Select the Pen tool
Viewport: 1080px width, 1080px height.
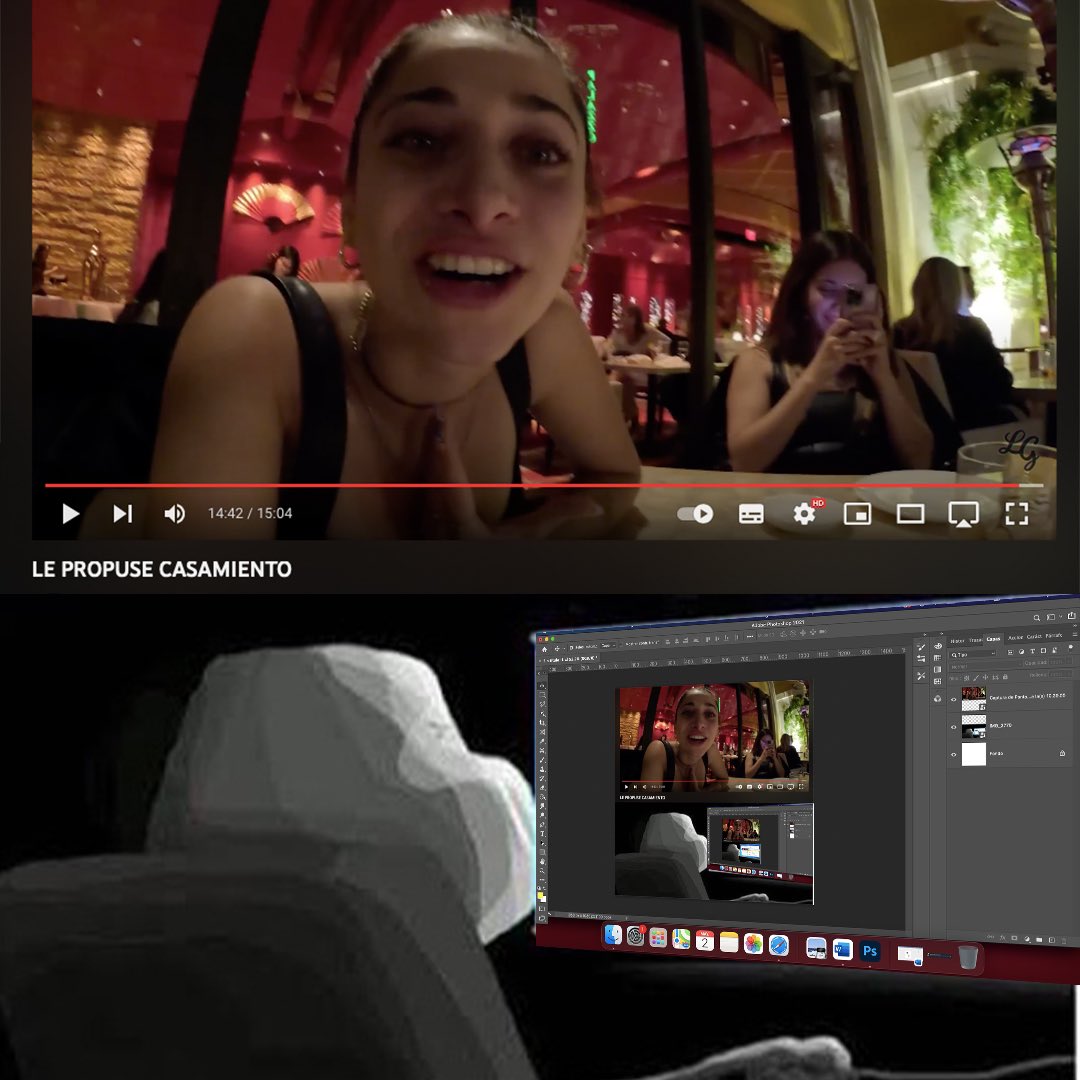coord(542,824)
